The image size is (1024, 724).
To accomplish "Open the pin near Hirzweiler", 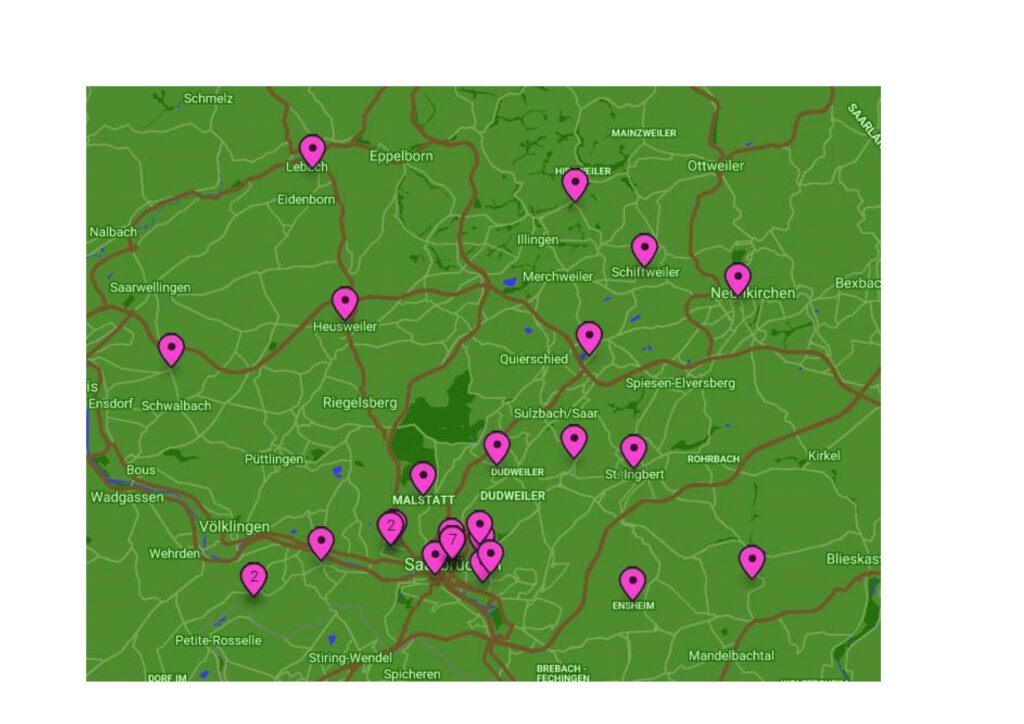I will 575,185.
